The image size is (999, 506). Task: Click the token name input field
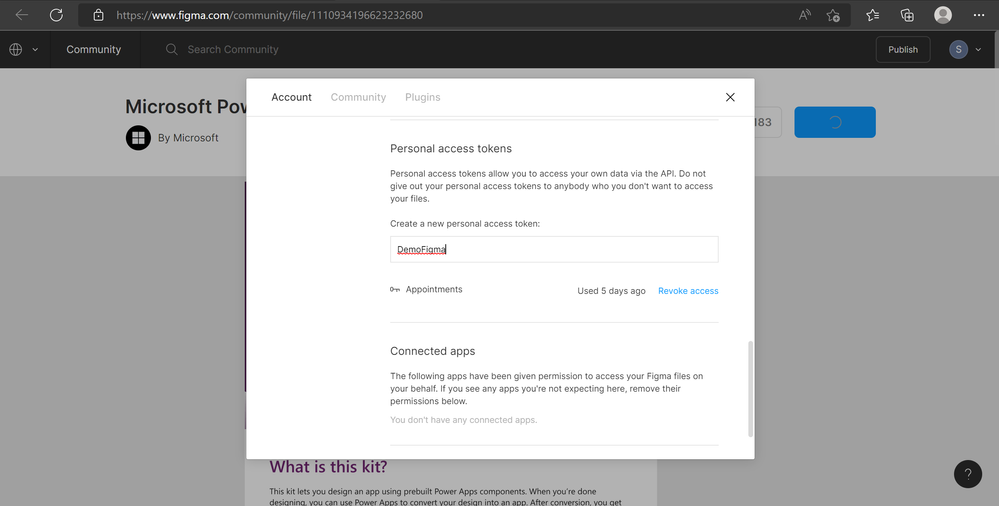tap(554, 249)
